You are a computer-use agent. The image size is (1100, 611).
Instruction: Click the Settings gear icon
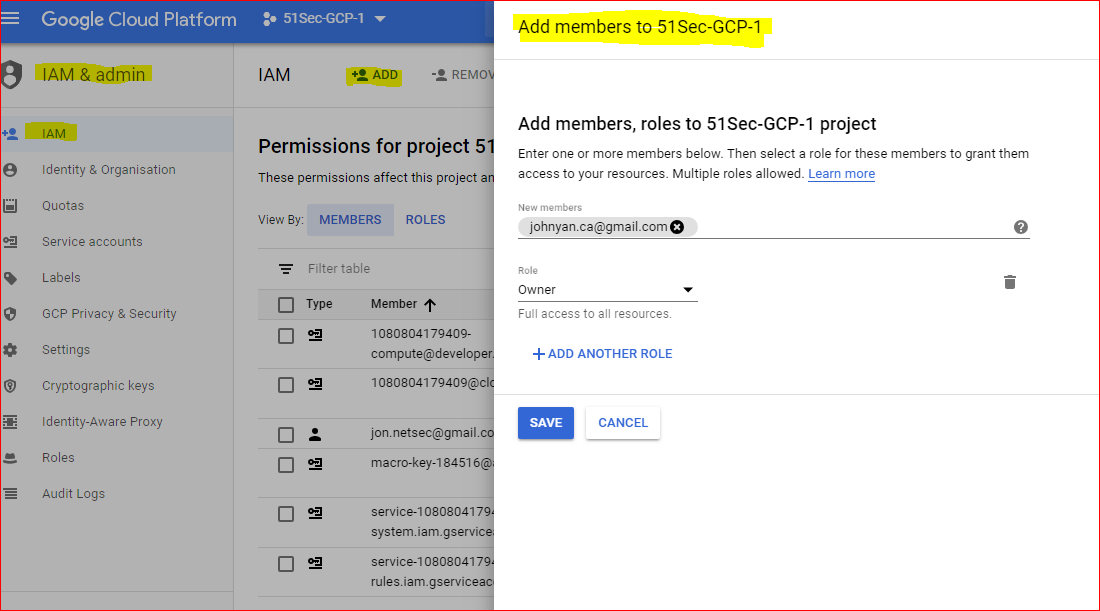pos(10,349)
